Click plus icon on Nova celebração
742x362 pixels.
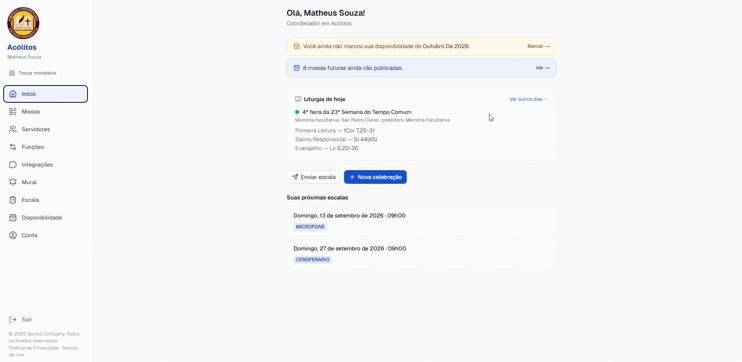352,177
